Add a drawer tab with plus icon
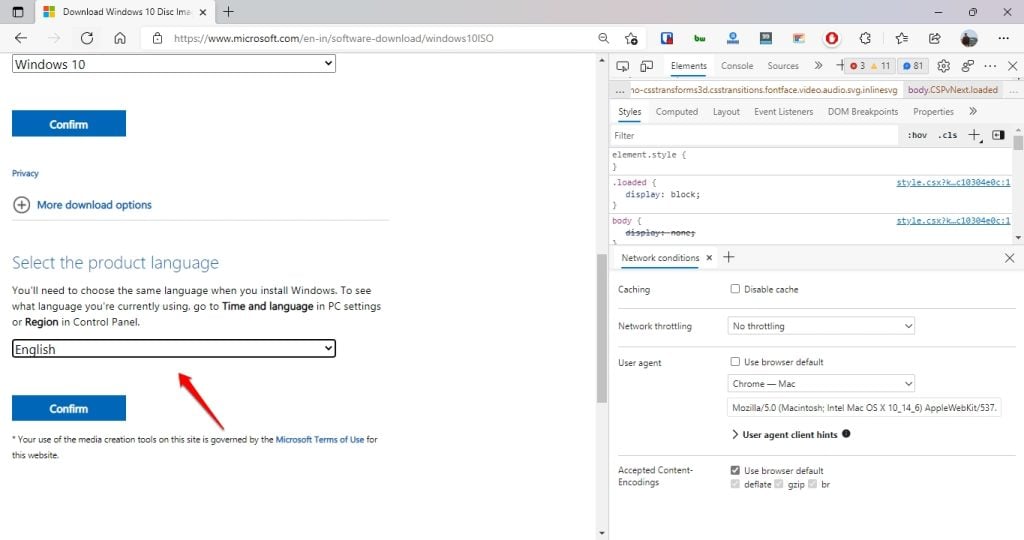1024x540 pixels. click(729, 257)
